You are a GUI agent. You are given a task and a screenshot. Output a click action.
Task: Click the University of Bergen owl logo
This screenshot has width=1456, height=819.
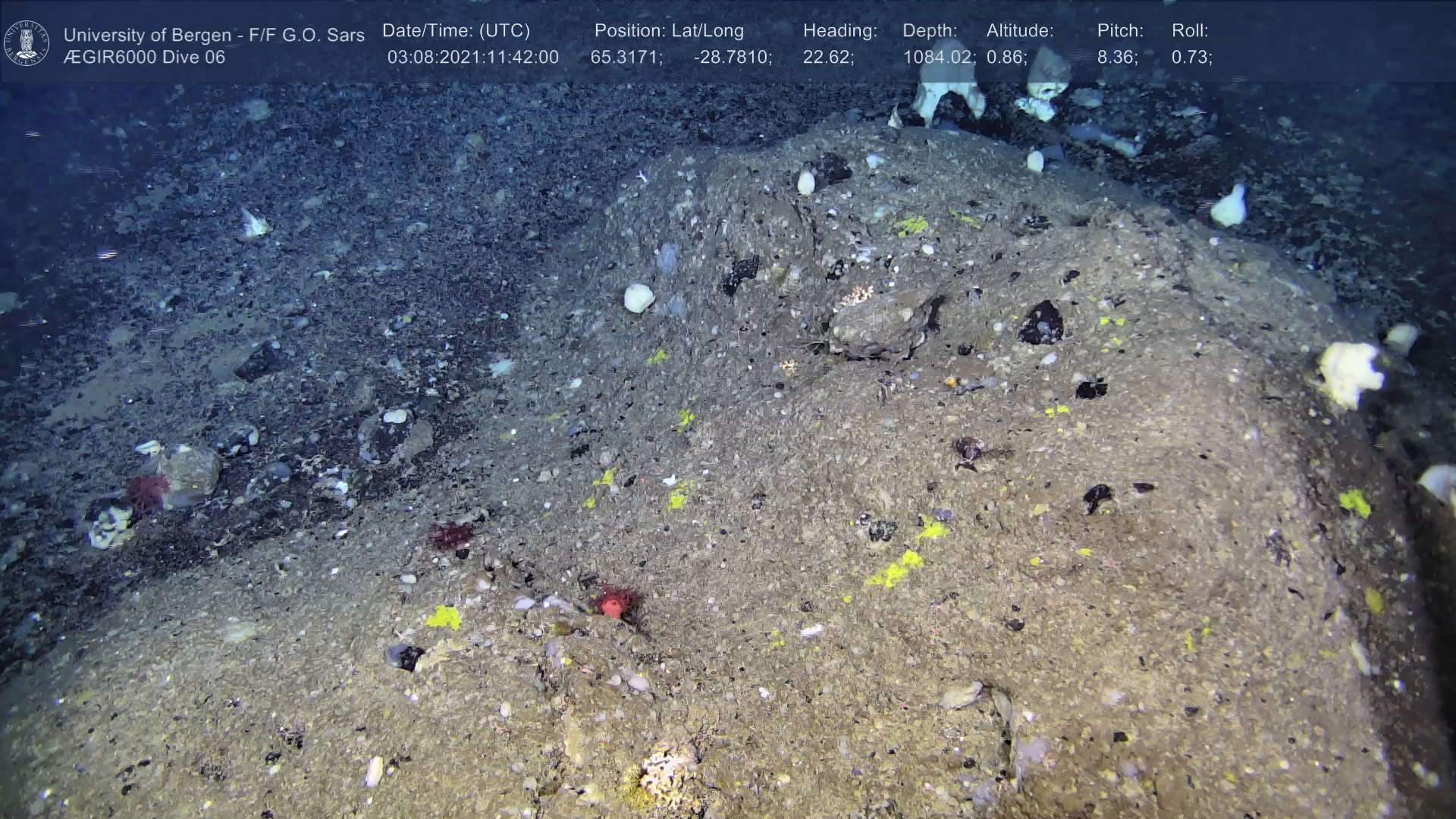coord(27,43)
